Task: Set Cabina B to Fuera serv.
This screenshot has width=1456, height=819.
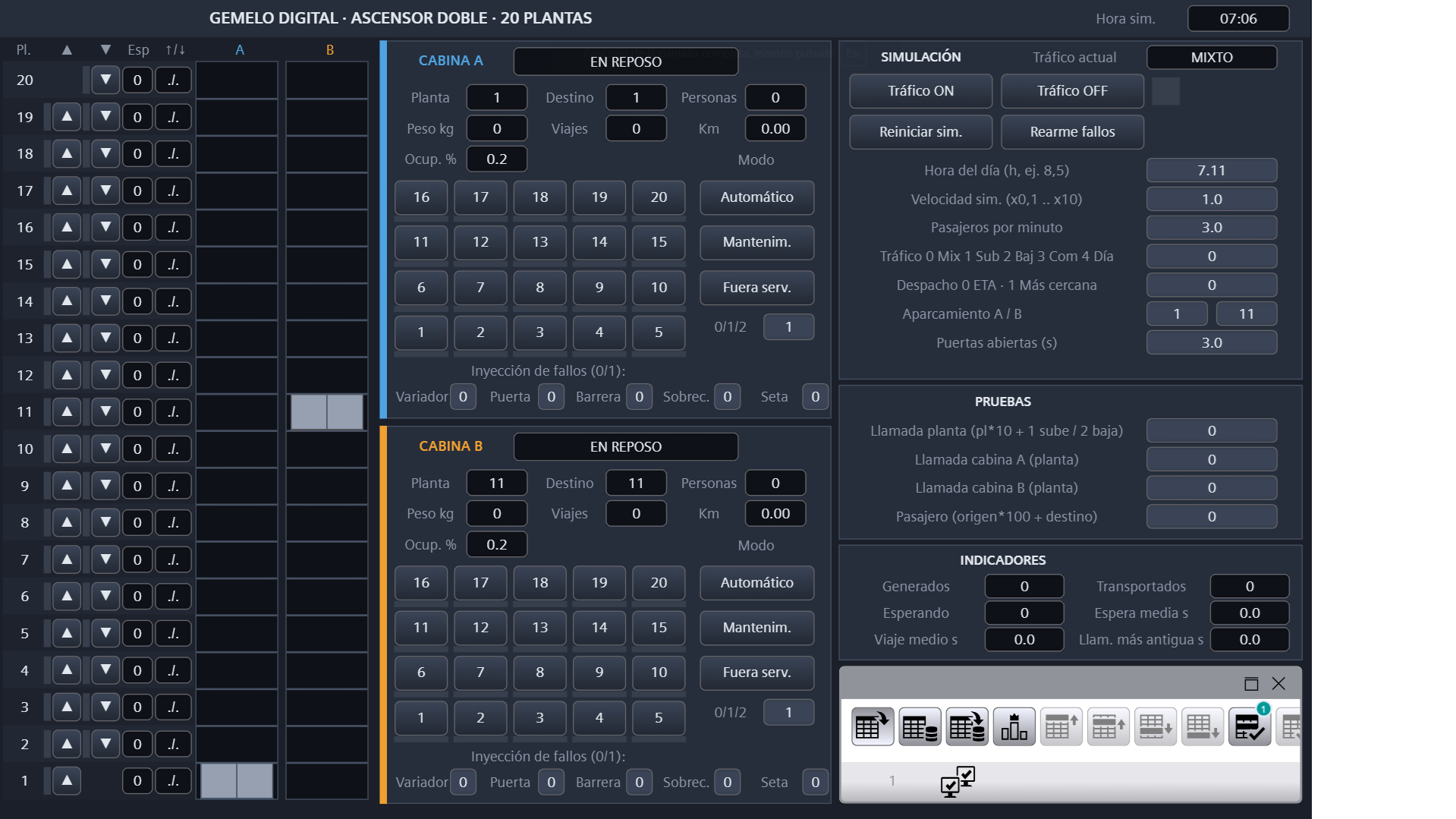Action: coord(756,673)
